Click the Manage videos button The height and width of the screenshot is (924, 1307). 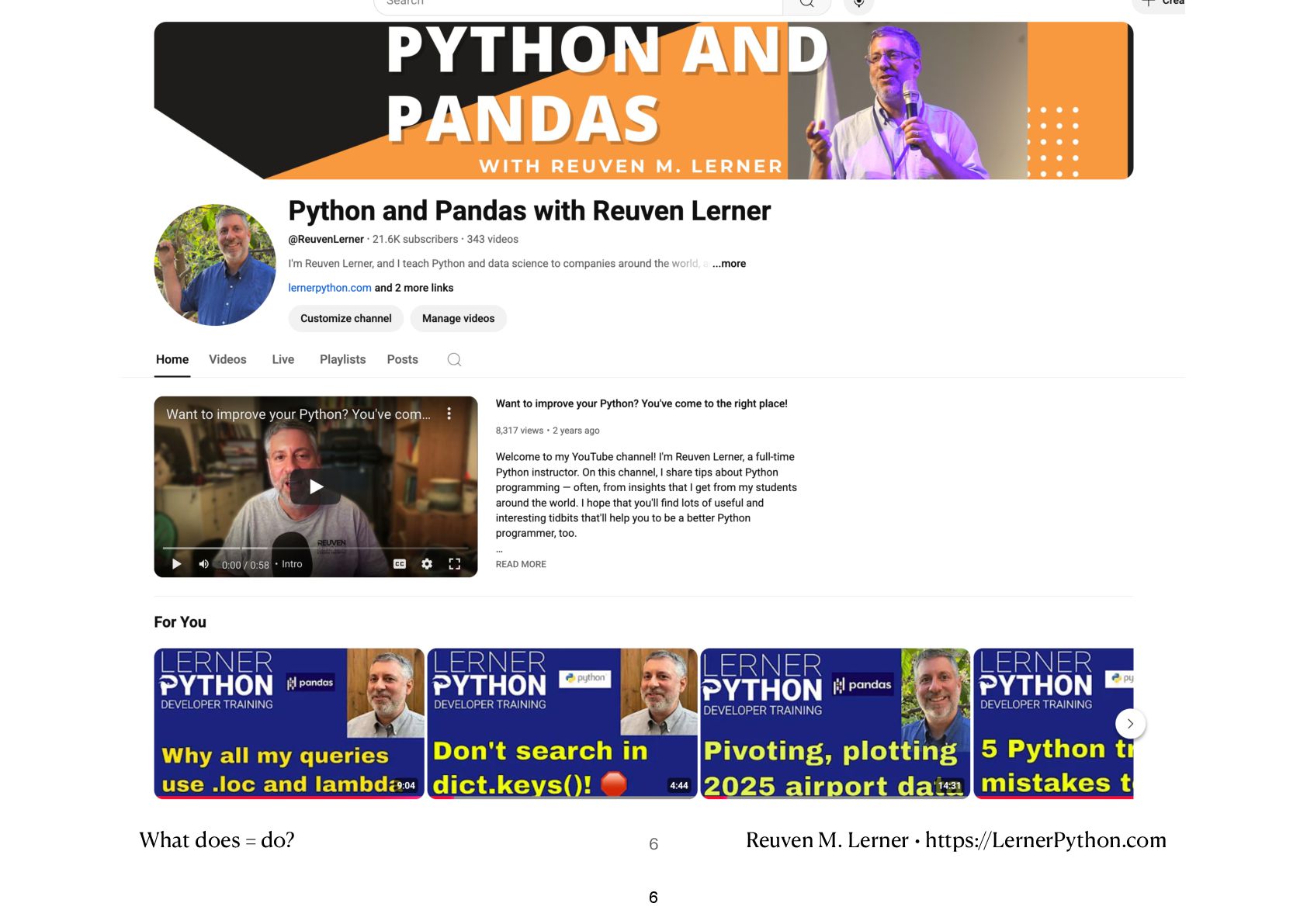point(458,318)
